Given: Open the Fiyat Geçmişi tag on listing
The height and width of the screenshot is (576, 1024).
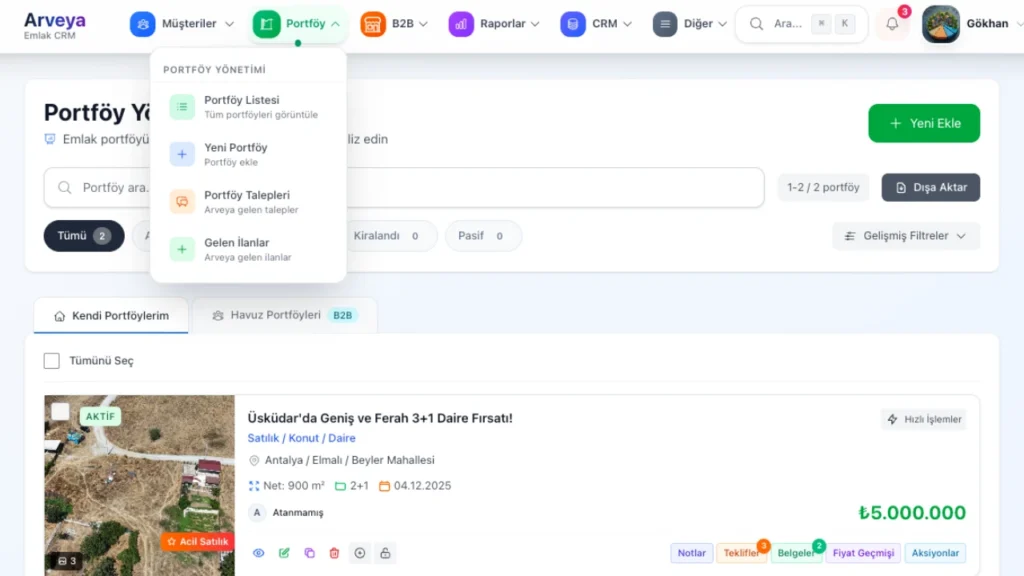Looking at the screenshot, I should tap(863, 553).
